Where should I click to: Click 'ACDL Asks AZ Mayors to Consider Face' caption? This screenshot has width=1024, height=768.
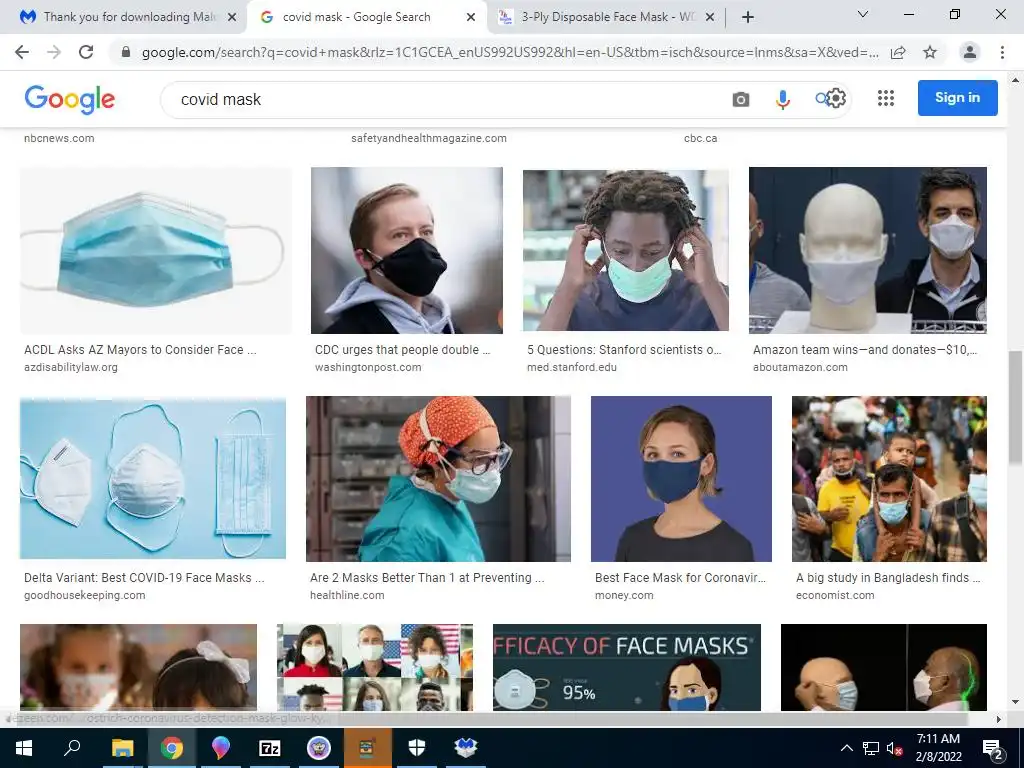(x=140, y=350)
